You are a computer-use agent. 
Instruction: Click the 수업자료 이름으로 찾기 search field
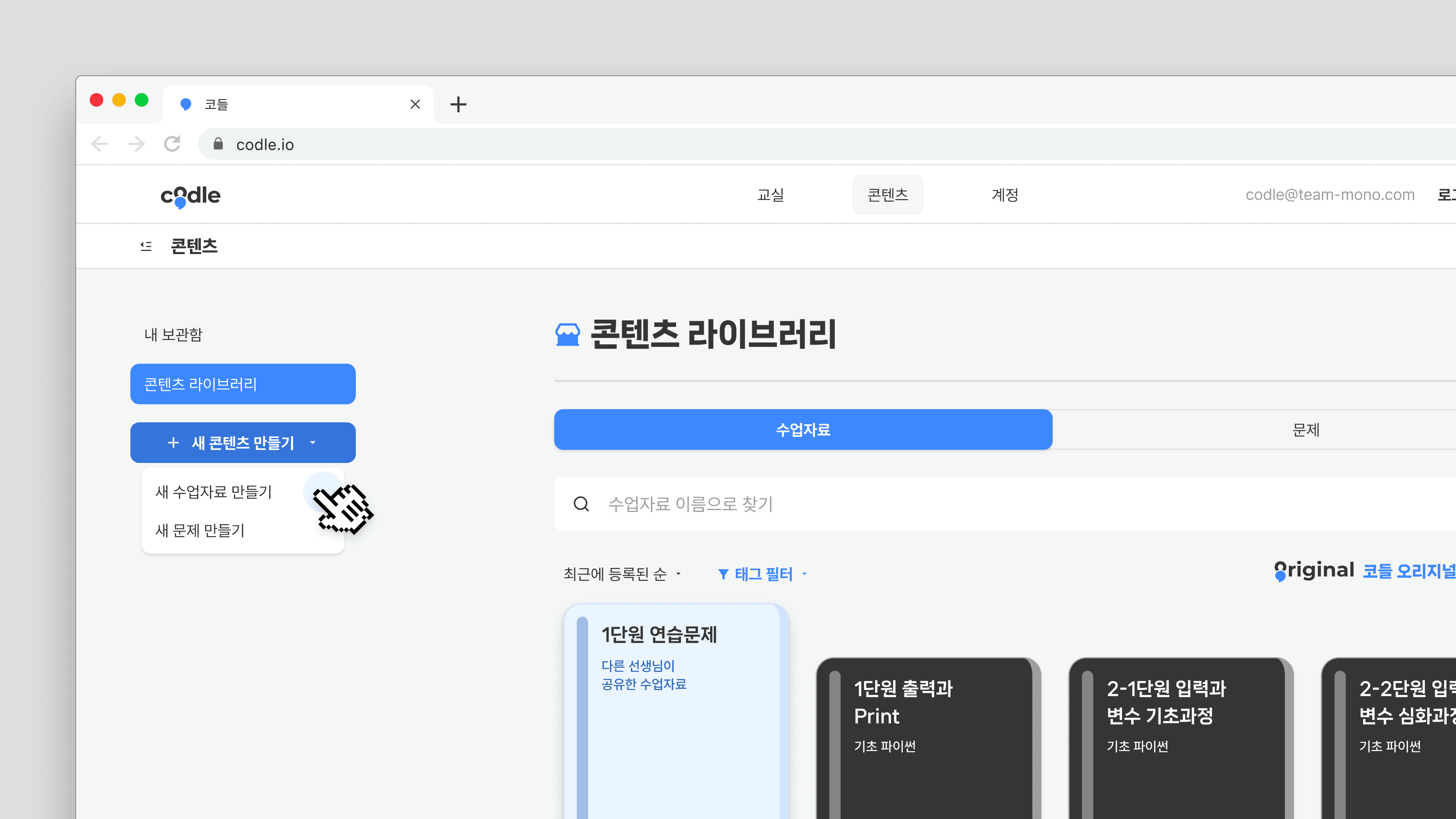coord(1005,504)
